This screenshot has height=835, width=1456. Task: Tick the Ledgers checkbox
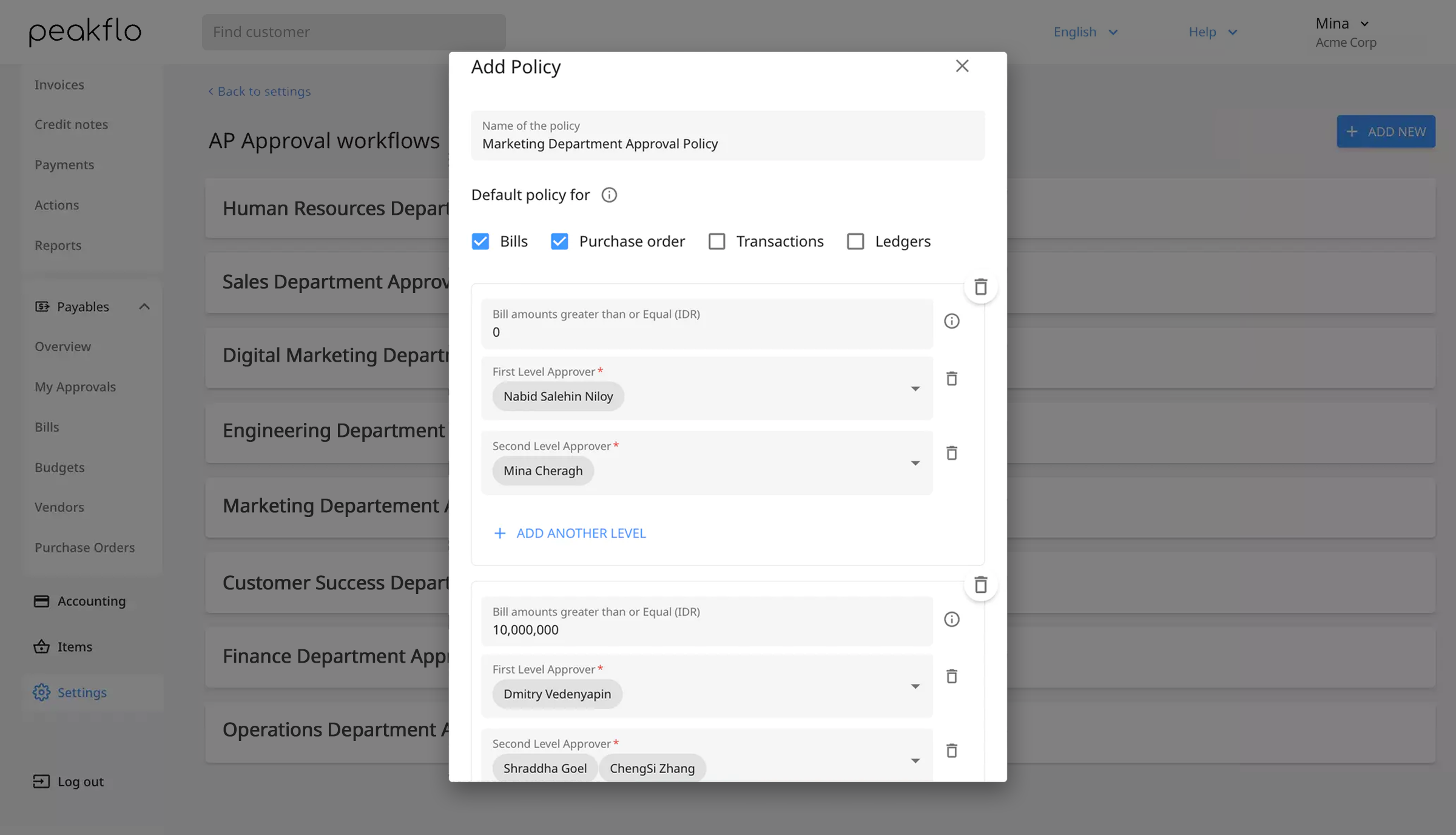(x=855, y=242)
